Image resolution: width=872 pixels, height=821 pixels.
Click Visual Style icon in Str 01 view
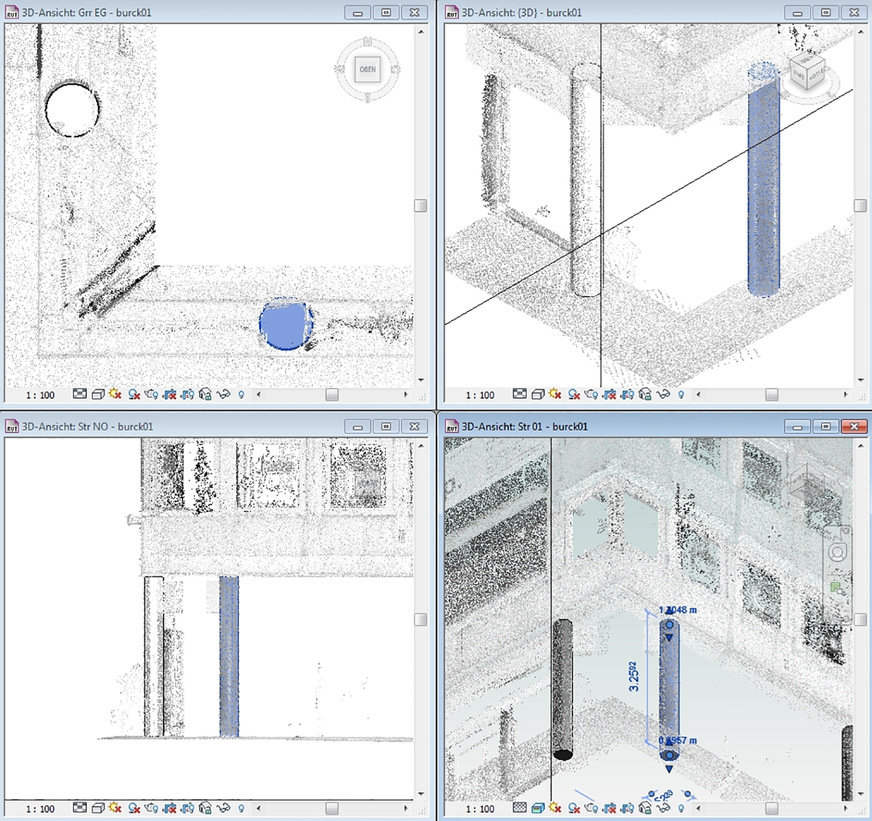pyautogui.click(x=537, y=807)
